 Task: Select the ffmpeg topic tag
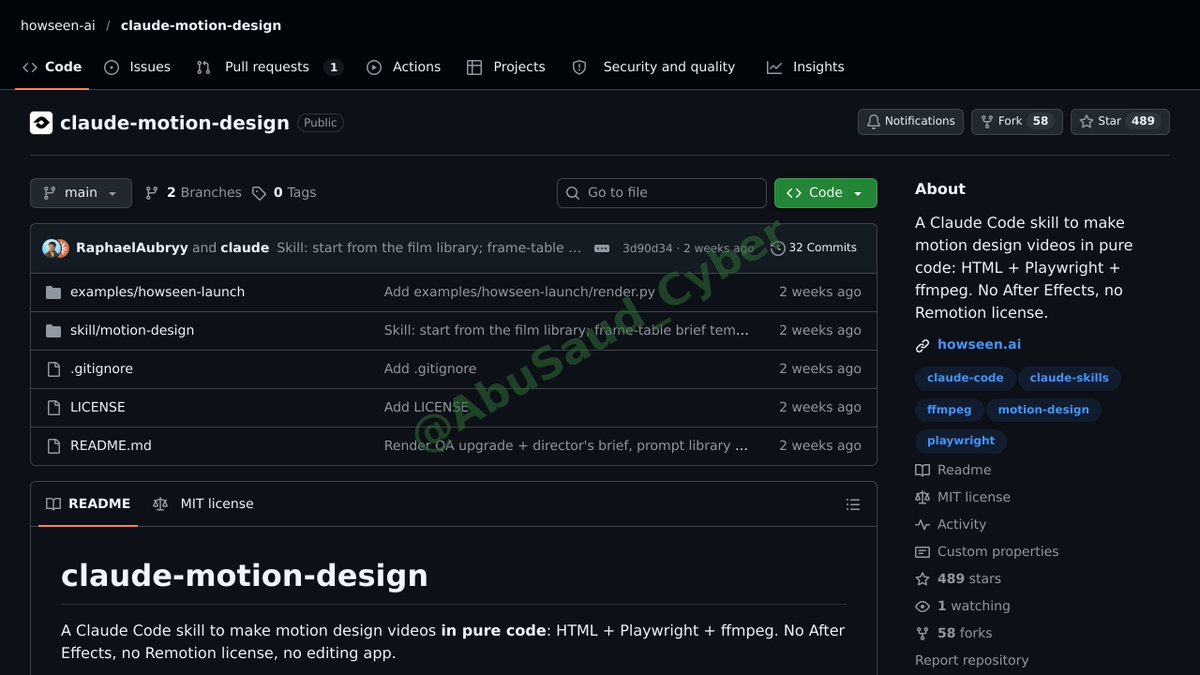(949, 410)
